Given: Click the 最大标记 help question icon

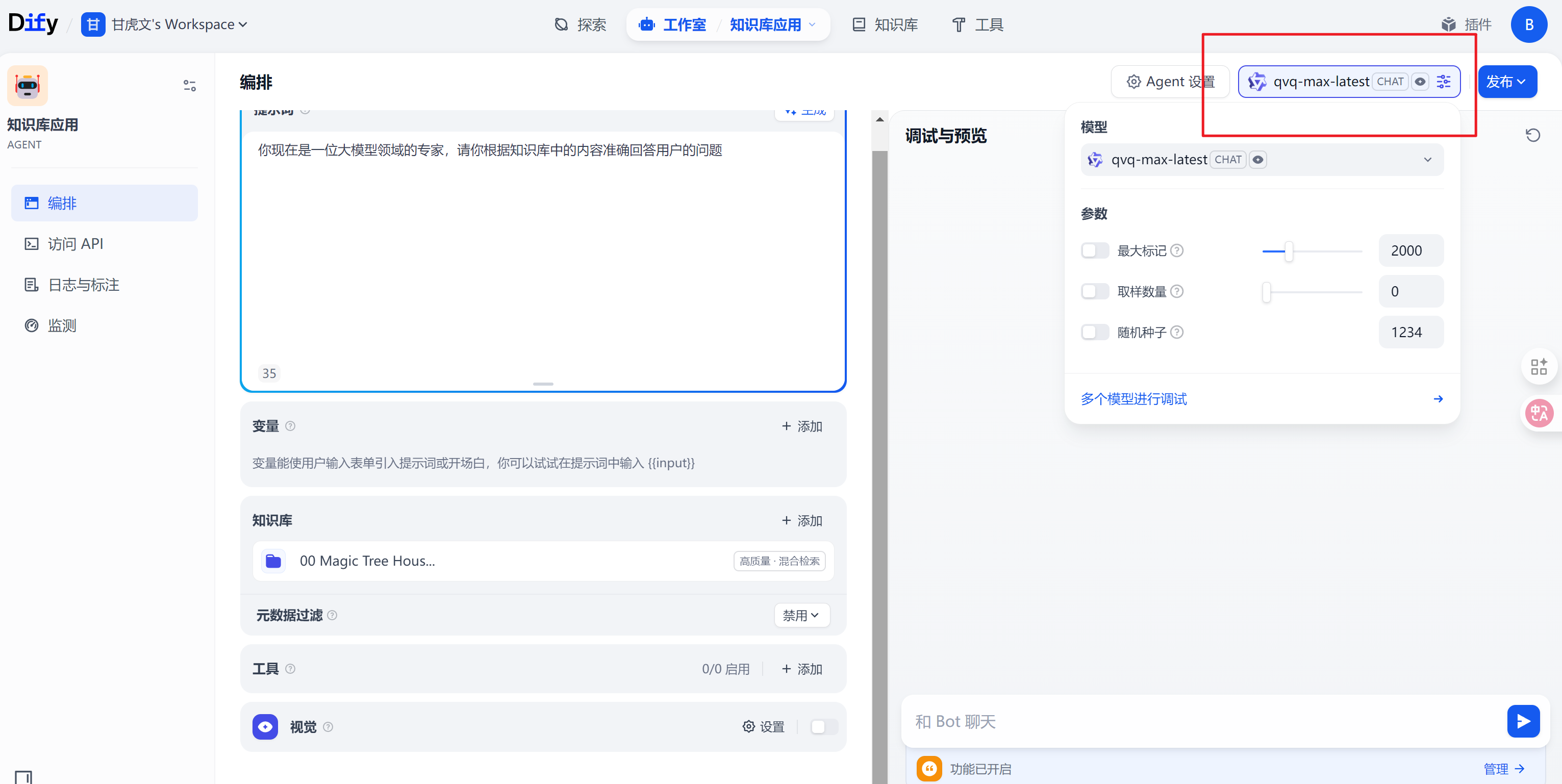Looking at the screenshot, I should click(1177, 250).
